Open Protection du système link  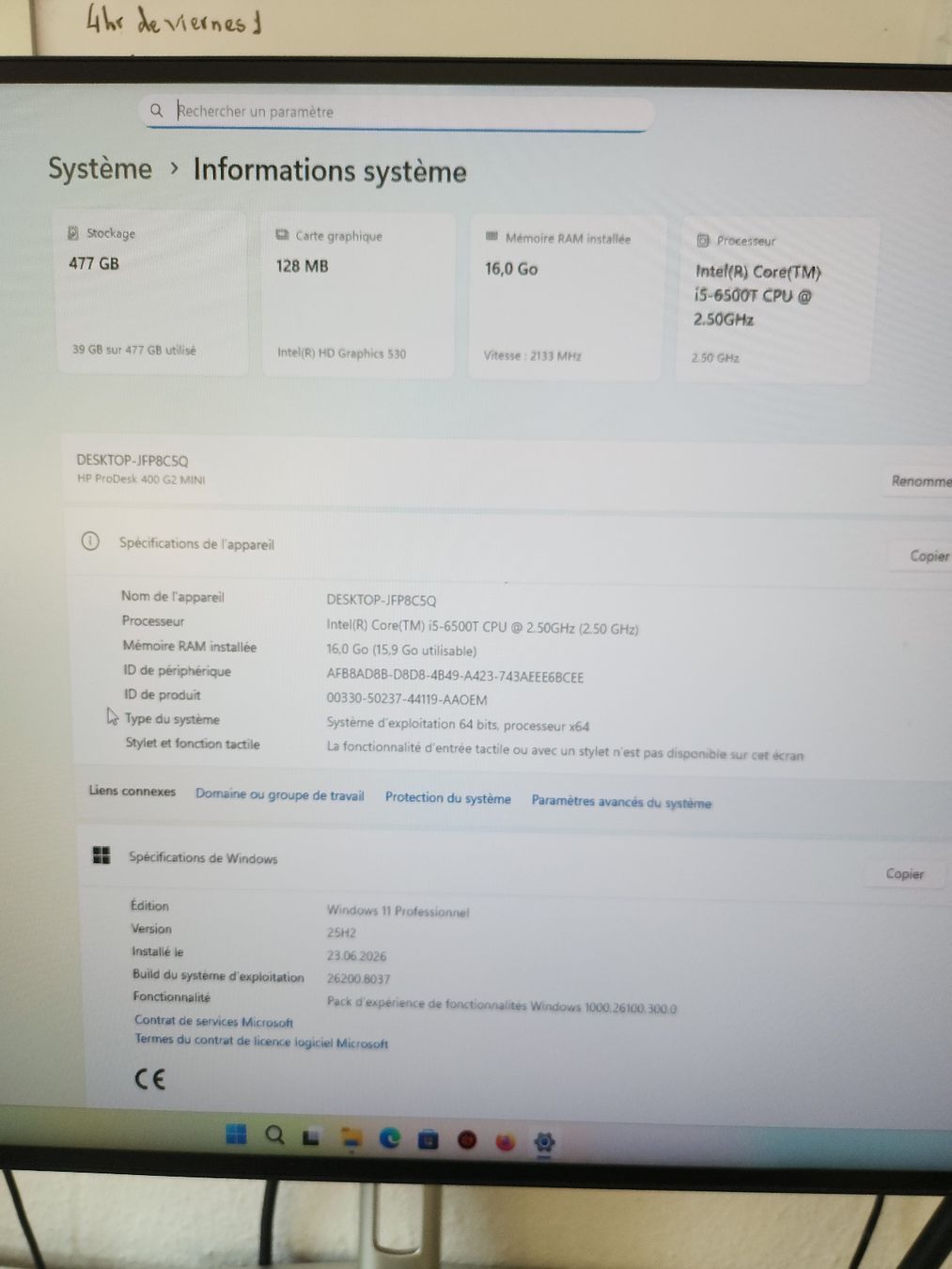coord(448,797)
